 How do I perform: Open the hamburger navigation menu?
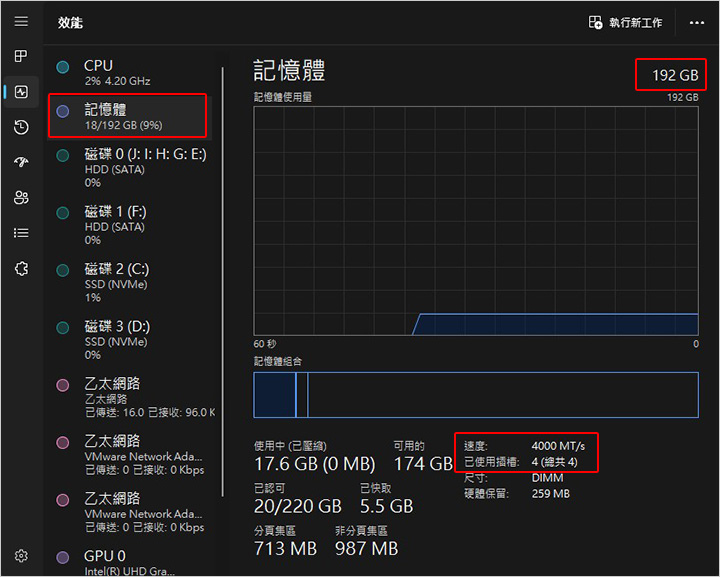click(21, 22)
